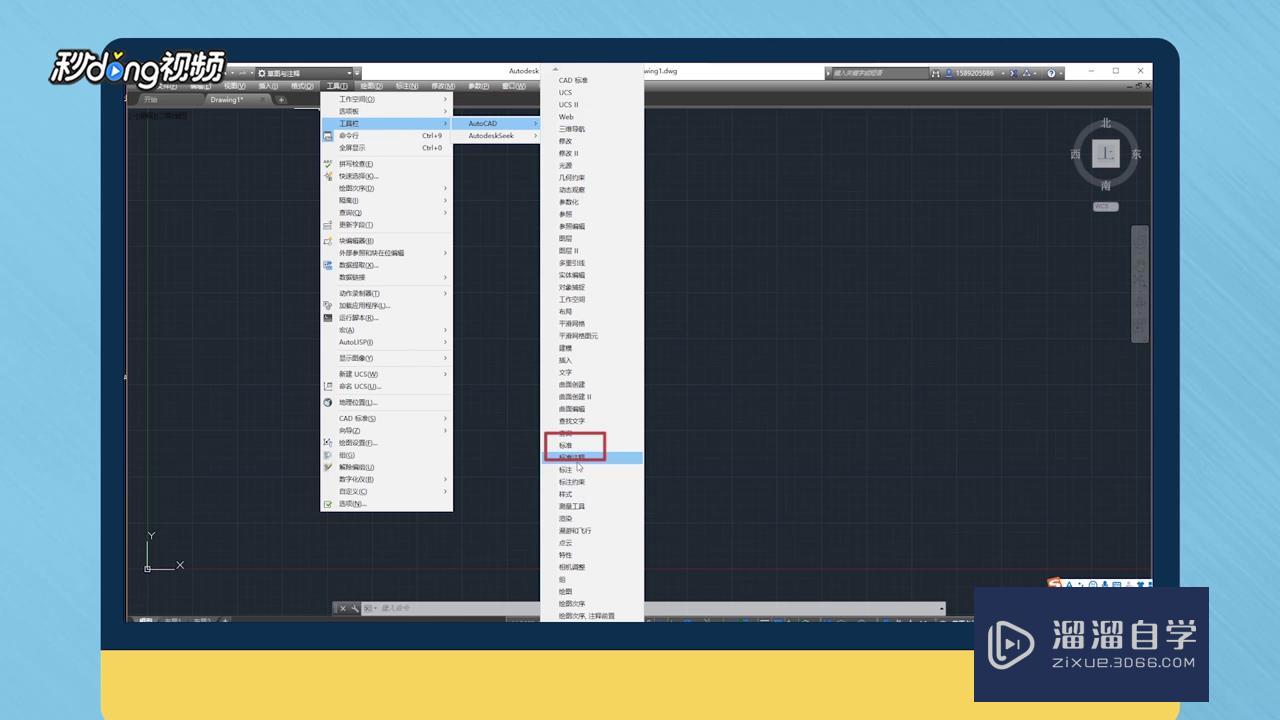Click the update field (更新字段) icon
This screenshot has height=720, width=1280.
(328, 225)
